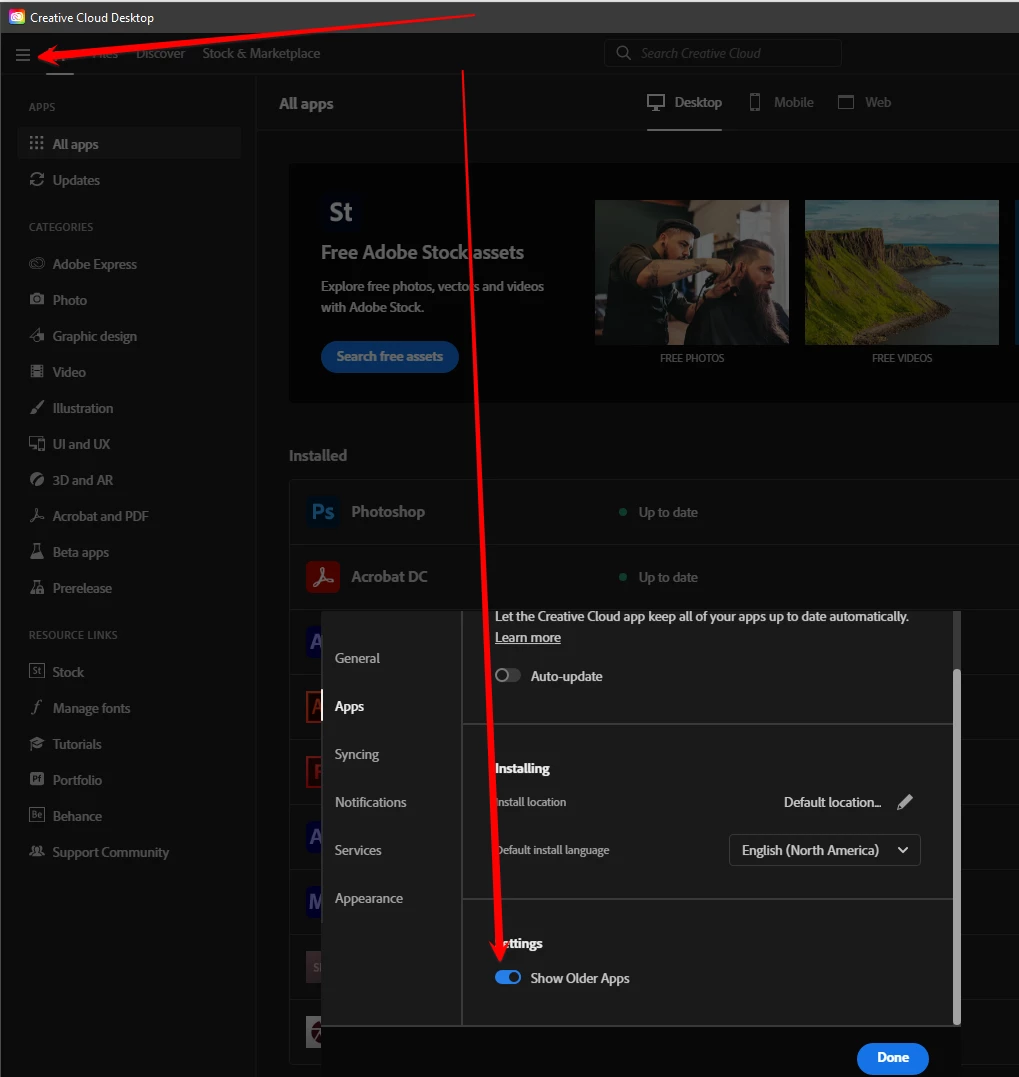Click the search magnifier icon
This screenshot has width=1019, height=1077.
coord(623,53)
